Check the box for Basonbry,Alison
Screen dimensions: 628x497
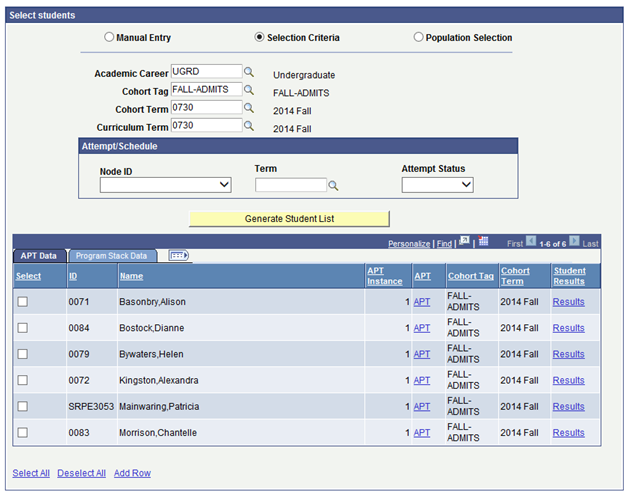pyautogui.click(x=23, y=302)
